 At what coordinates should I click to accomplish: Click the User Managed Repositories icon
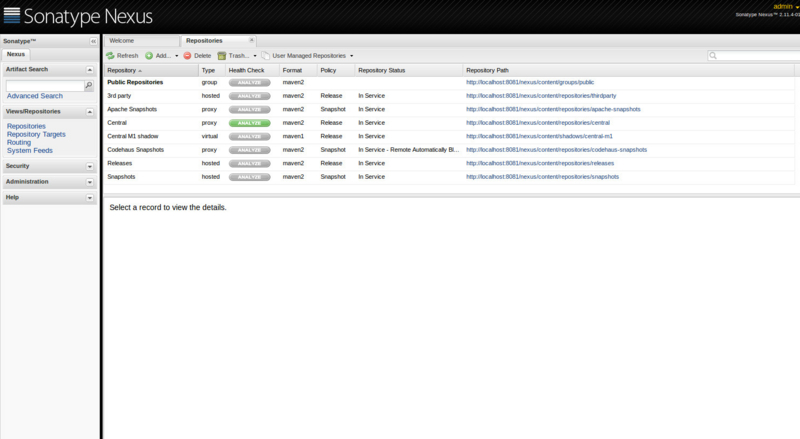point(265,56)
